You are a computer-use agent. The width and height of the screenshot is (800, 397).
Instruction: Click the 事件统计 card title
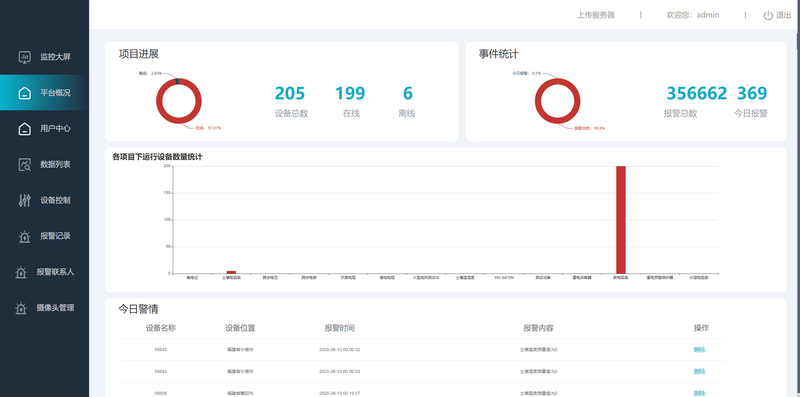498,54
